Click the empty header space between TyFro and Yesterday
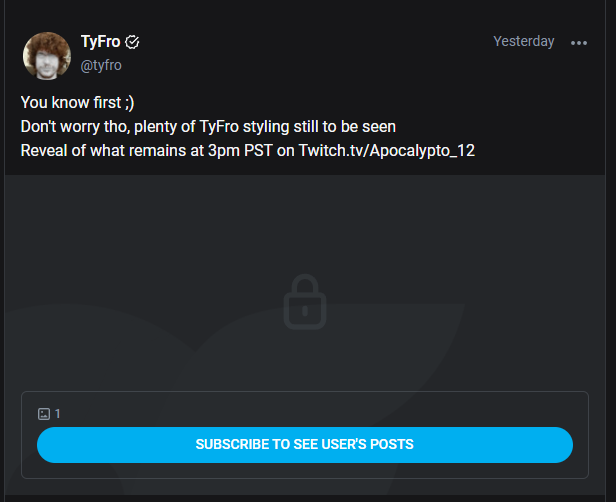Viewport: 616px width, 502px height. point(316,42)
